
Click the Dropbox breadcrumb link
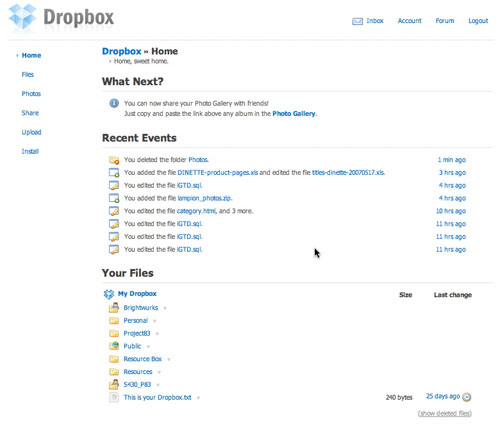click(x=122, y=51)
